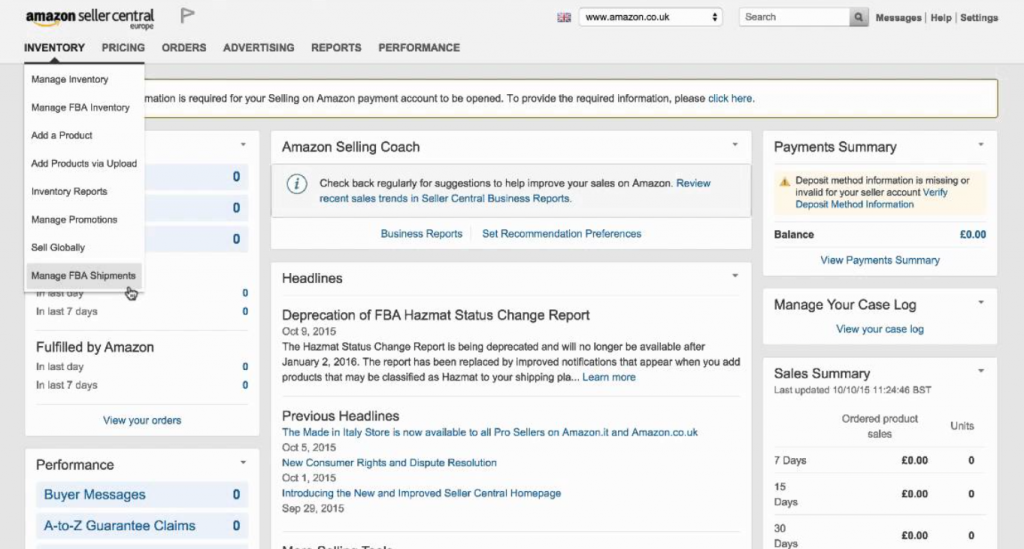The image size is (1024, 549).
Task: Click the UK flag icon
Action: (x=564, y=18)
